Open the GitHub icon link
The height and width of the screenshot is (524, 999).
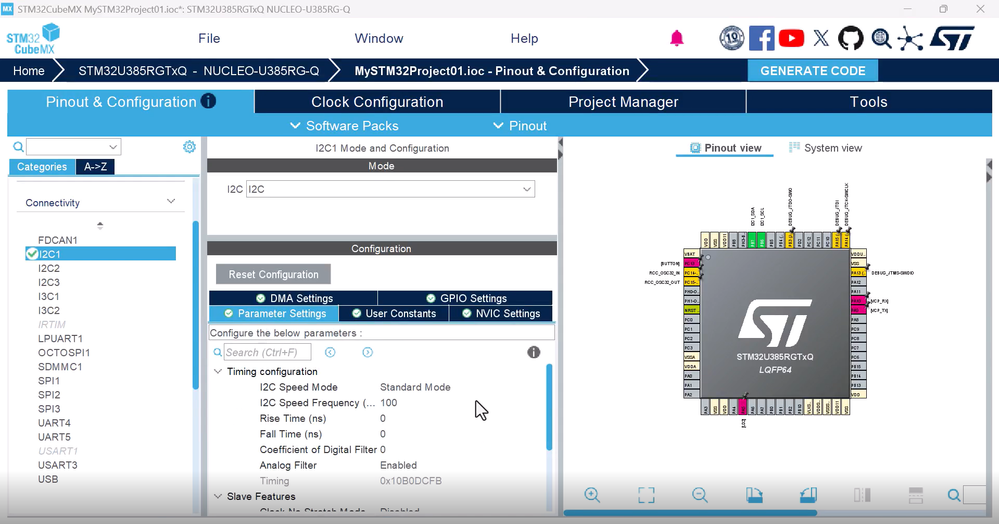851,38
